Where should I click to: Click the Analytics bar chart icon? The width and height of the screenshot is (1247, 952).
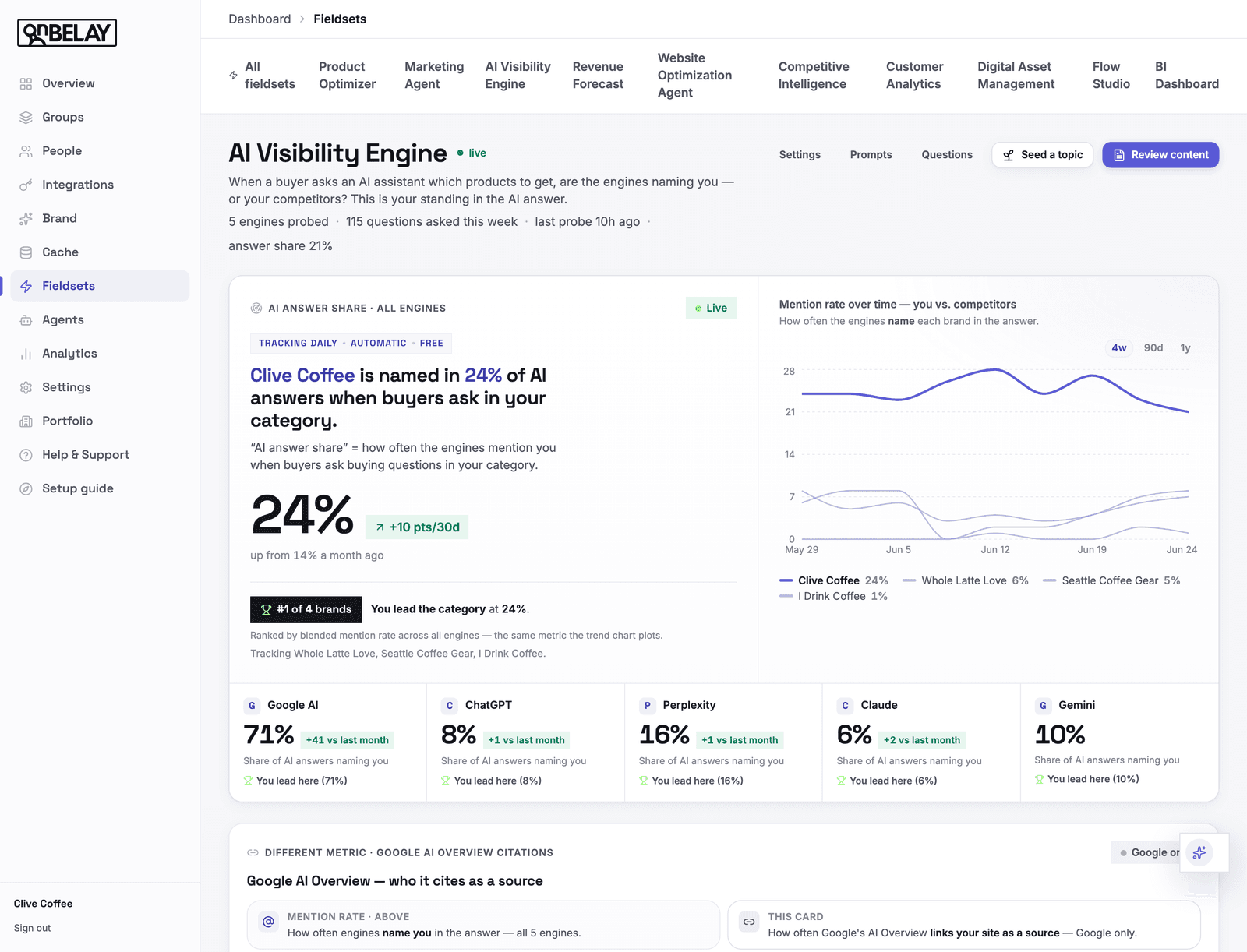[26, 354]
